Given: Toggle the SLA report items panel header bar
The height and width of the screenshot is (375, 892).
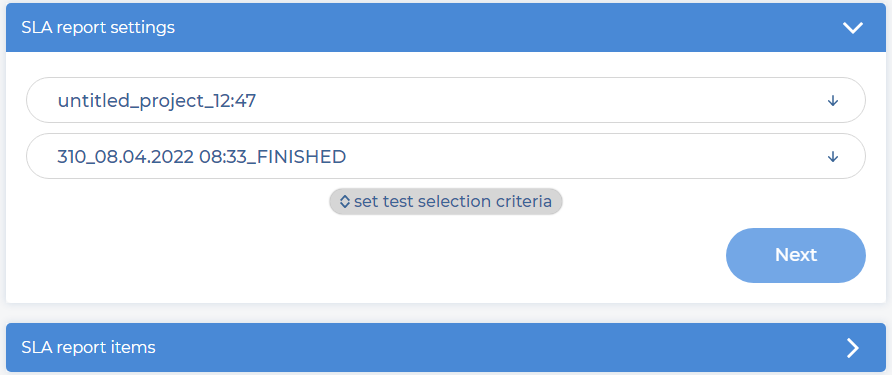Looking at the screenshot, I should click(446, 348).
